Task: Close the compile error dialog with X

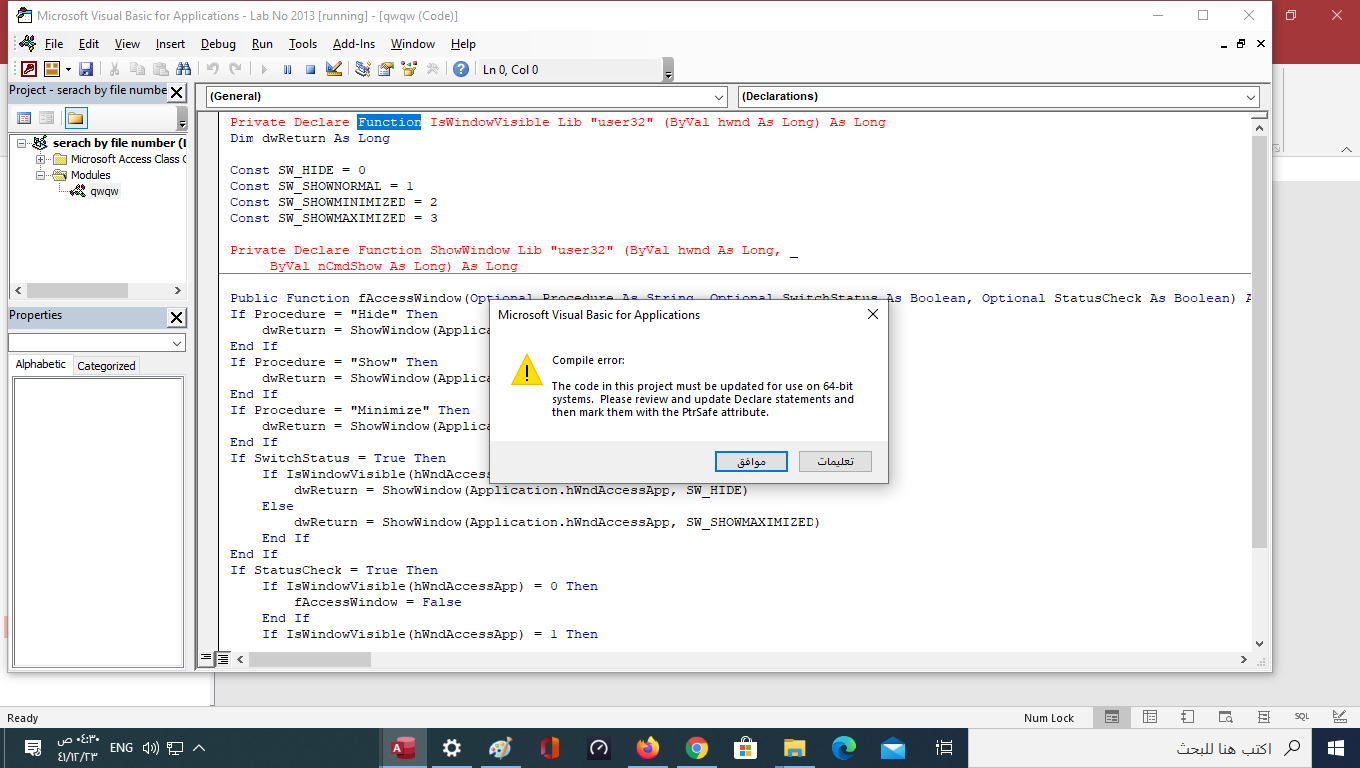Action: pyautogui.click(x=872, y=314)
